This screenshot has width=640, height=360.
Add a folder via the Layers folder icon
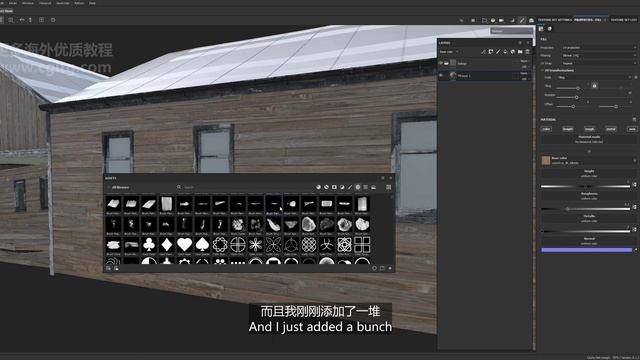pyautogui.click(x=520, y=52)
